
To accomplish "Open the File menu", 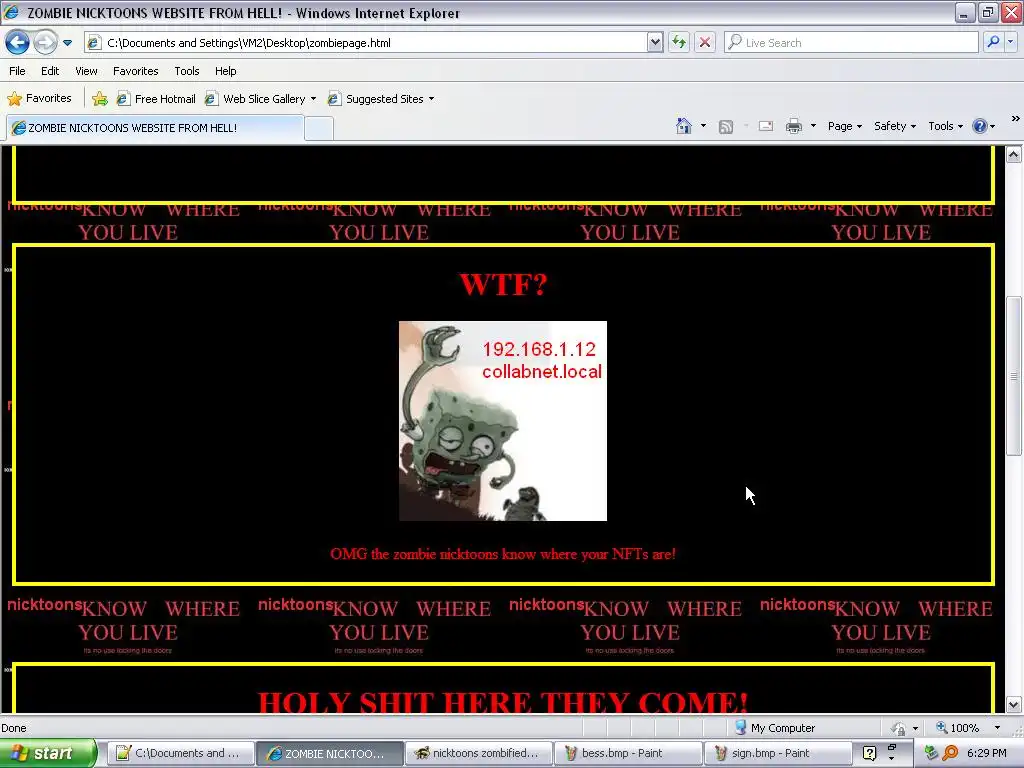I will tap(18, 71).
